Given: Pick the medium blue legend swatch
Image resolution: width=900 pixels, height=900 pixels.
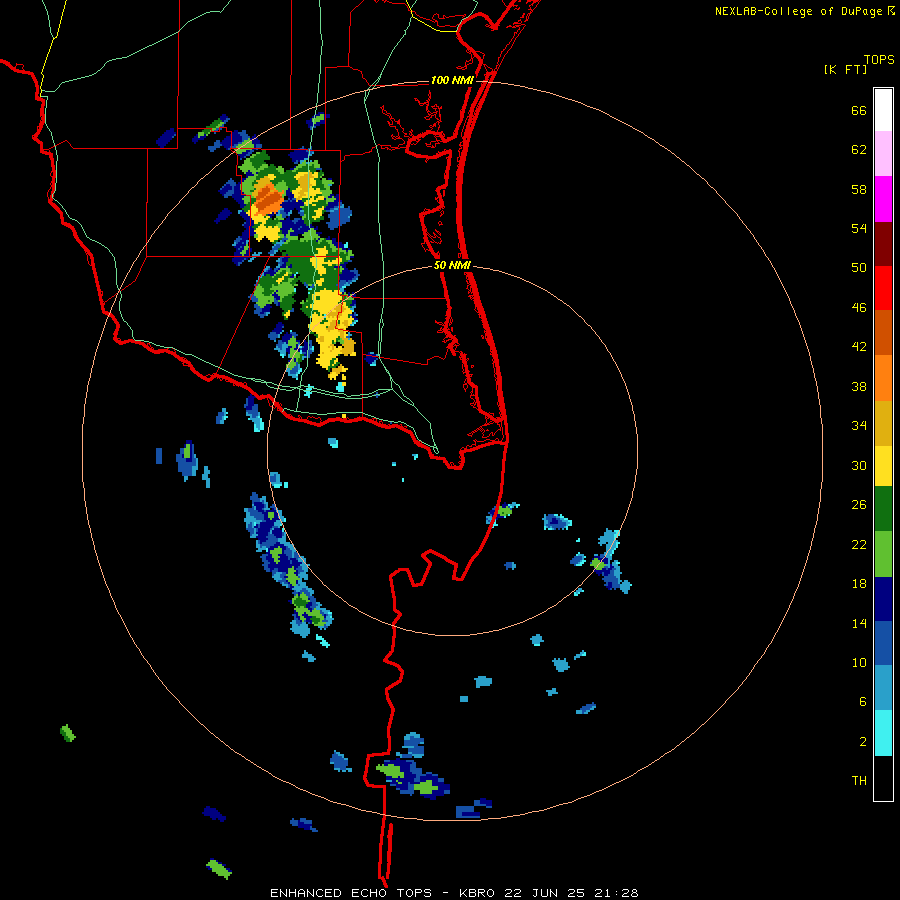Looking at the screenshot, I should pyautogui.click(x=883, y=643).
